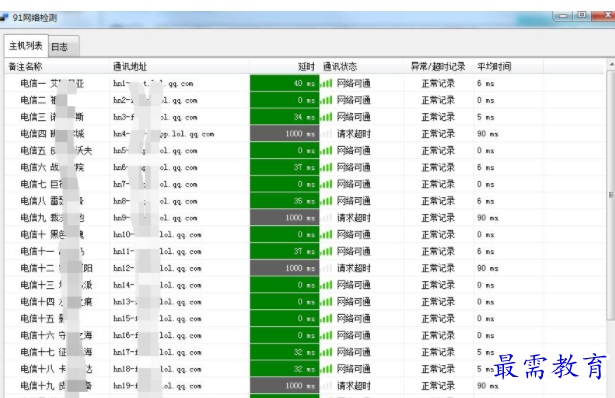Select the 1000 ms delay cell in the 电信四 row
Screen dimensions: 615x398
coord(284,134)
